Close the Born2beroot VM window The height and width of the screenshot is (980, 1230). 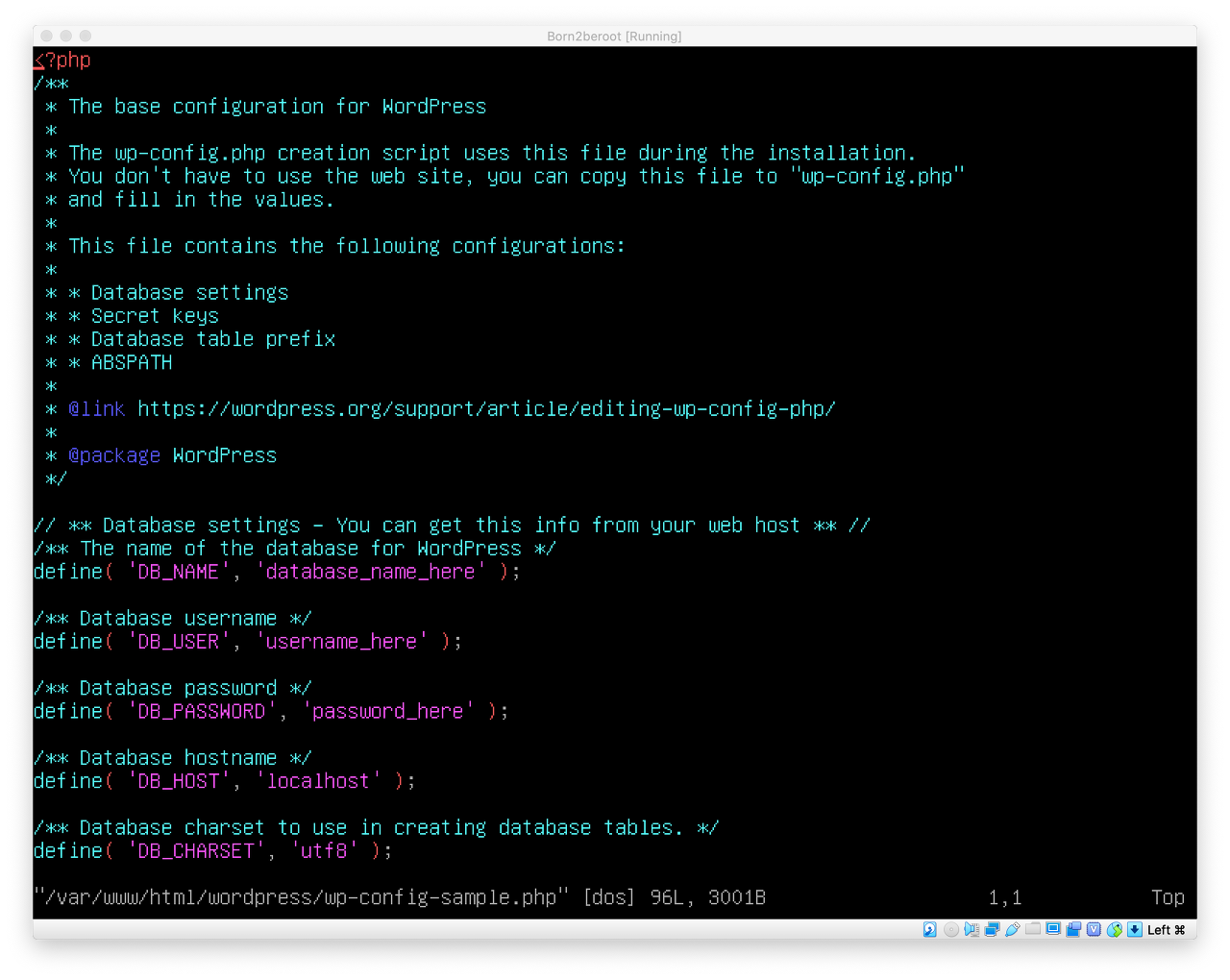tap(47, 36)
